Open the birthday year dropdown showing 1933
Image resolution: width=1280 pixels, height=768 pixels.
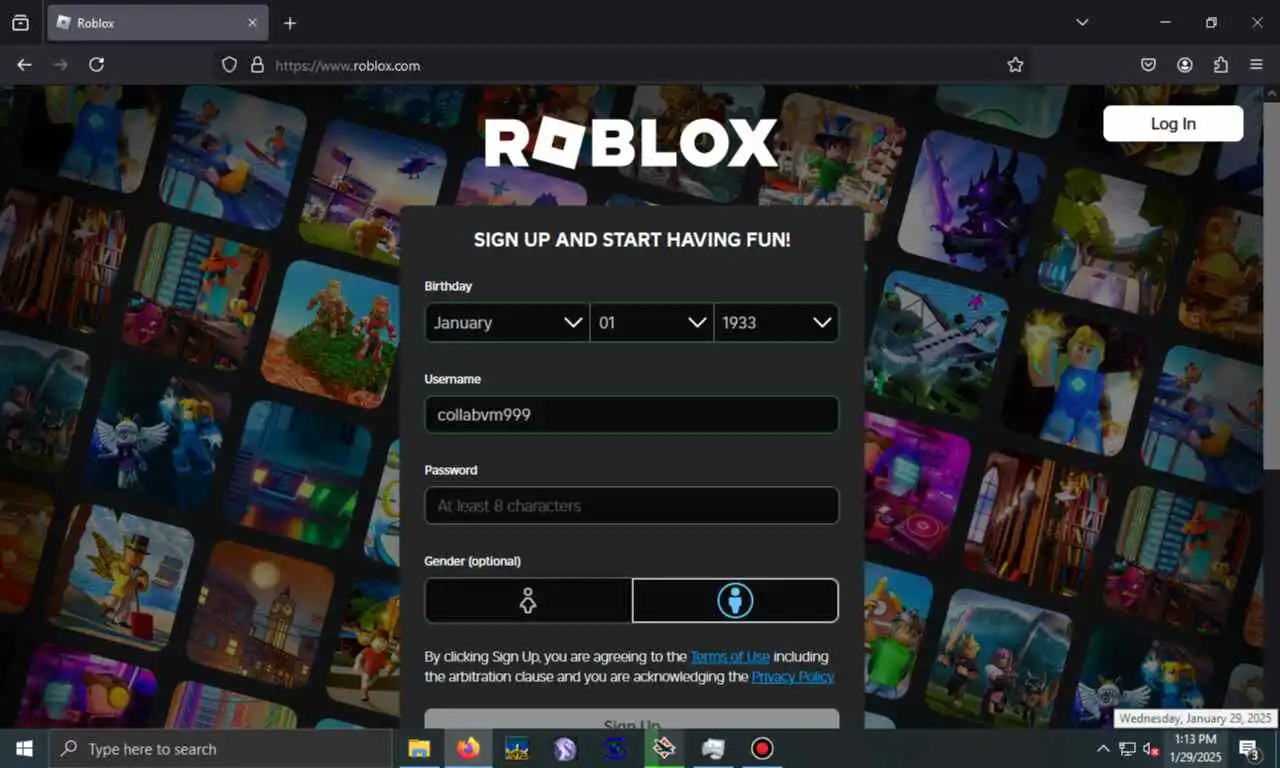pyautogui.click(x=776, y=323)
